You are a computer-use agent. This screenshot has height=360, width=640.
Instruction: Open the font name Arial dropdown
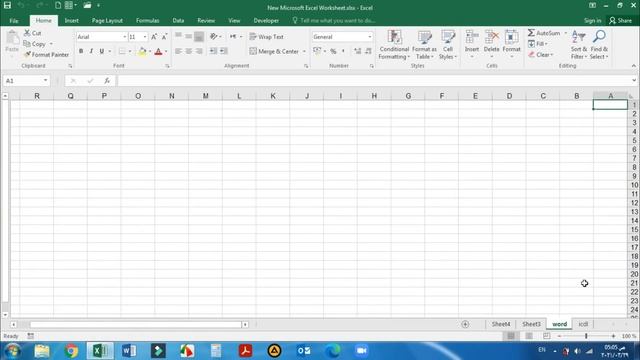pyautogui.click(x=124, y=37)
